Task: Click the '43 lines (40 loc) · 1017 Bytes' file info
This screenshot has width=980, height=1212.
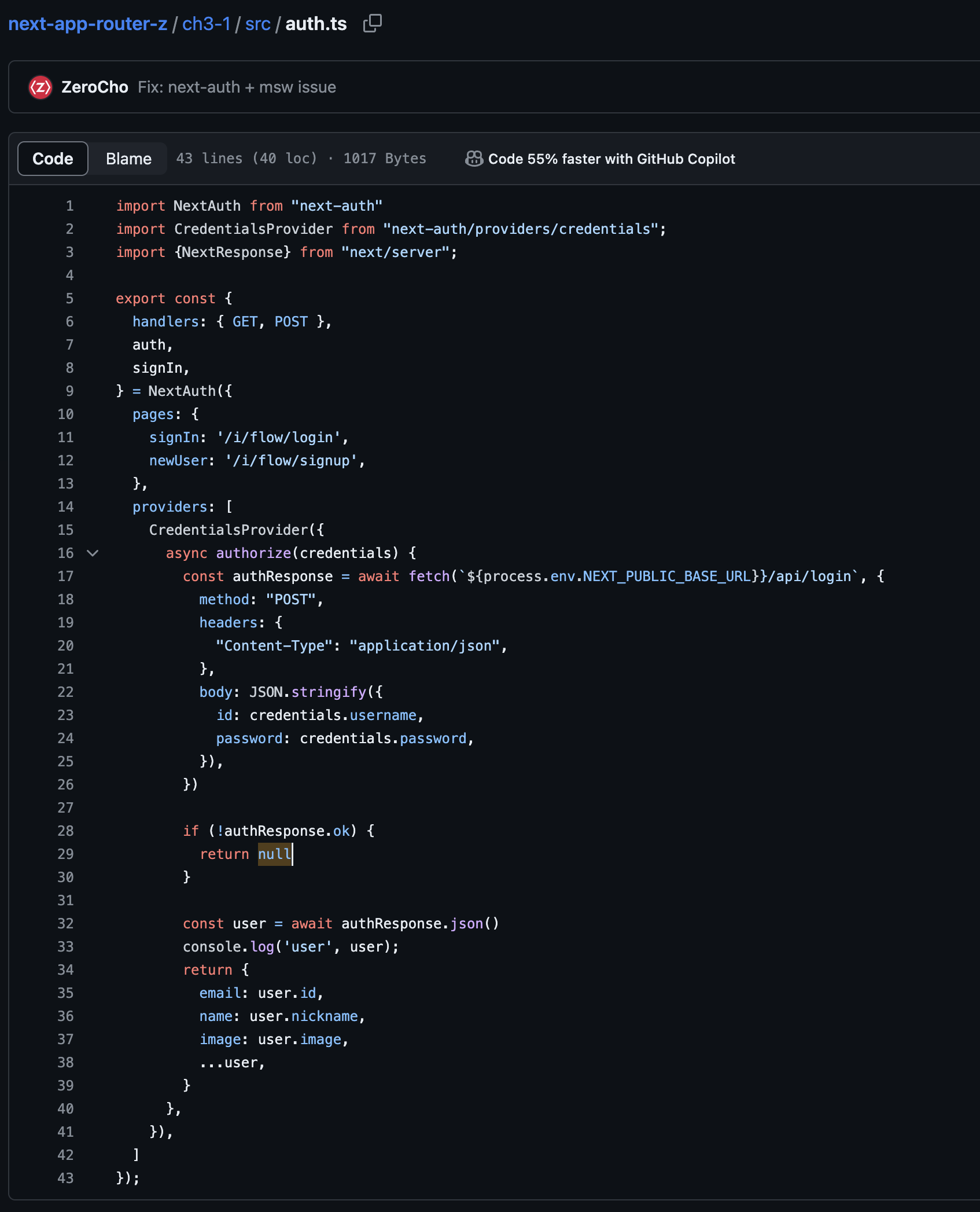Action: pos(301,159)
